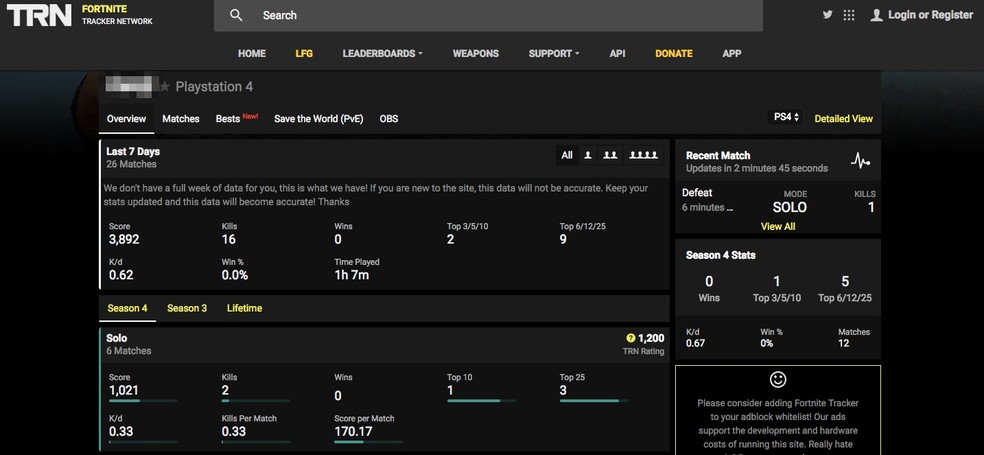The height and width of the screenshot is (455, 984).
Task: Switch to the Matches tab
Action: (181, 119)
